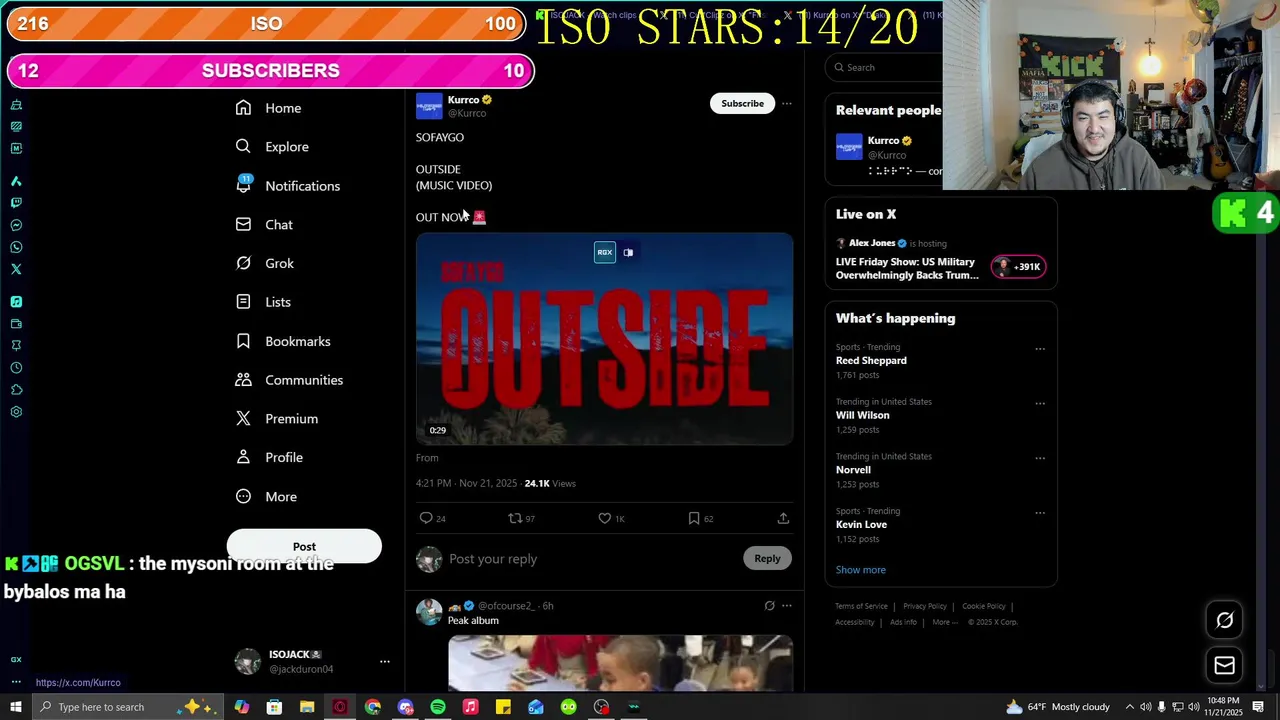Open the Cookie Policy footer link
The image size is (1280, 720).
(x=983, y=606)
